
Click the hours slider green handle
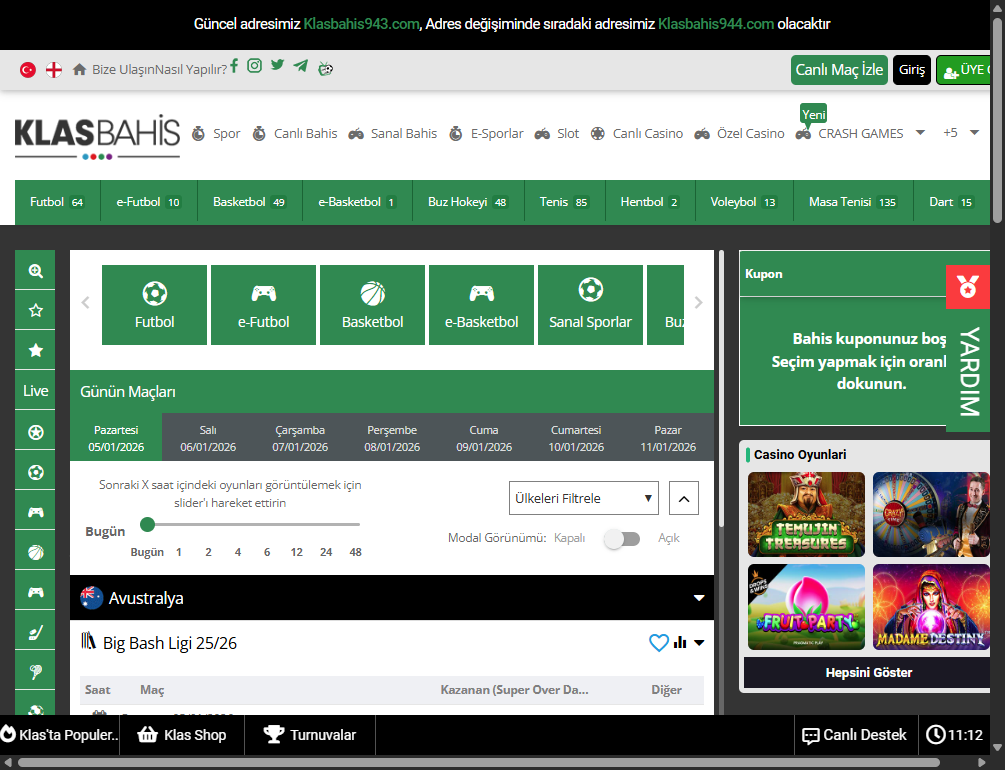[x=147, y=524]
